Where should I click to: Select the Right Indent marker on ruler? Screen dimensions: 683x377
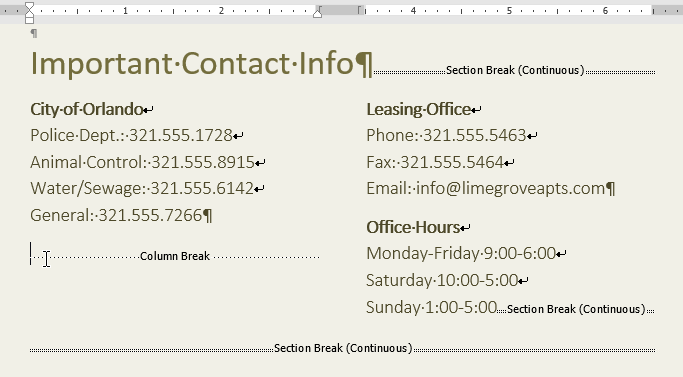[318, 13]
